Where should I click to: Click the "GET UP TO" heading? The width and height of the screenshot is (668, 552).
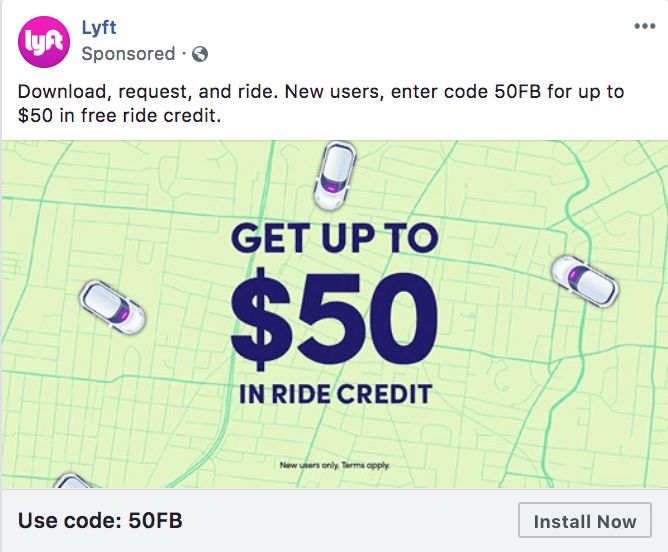[x=334, y=239]
